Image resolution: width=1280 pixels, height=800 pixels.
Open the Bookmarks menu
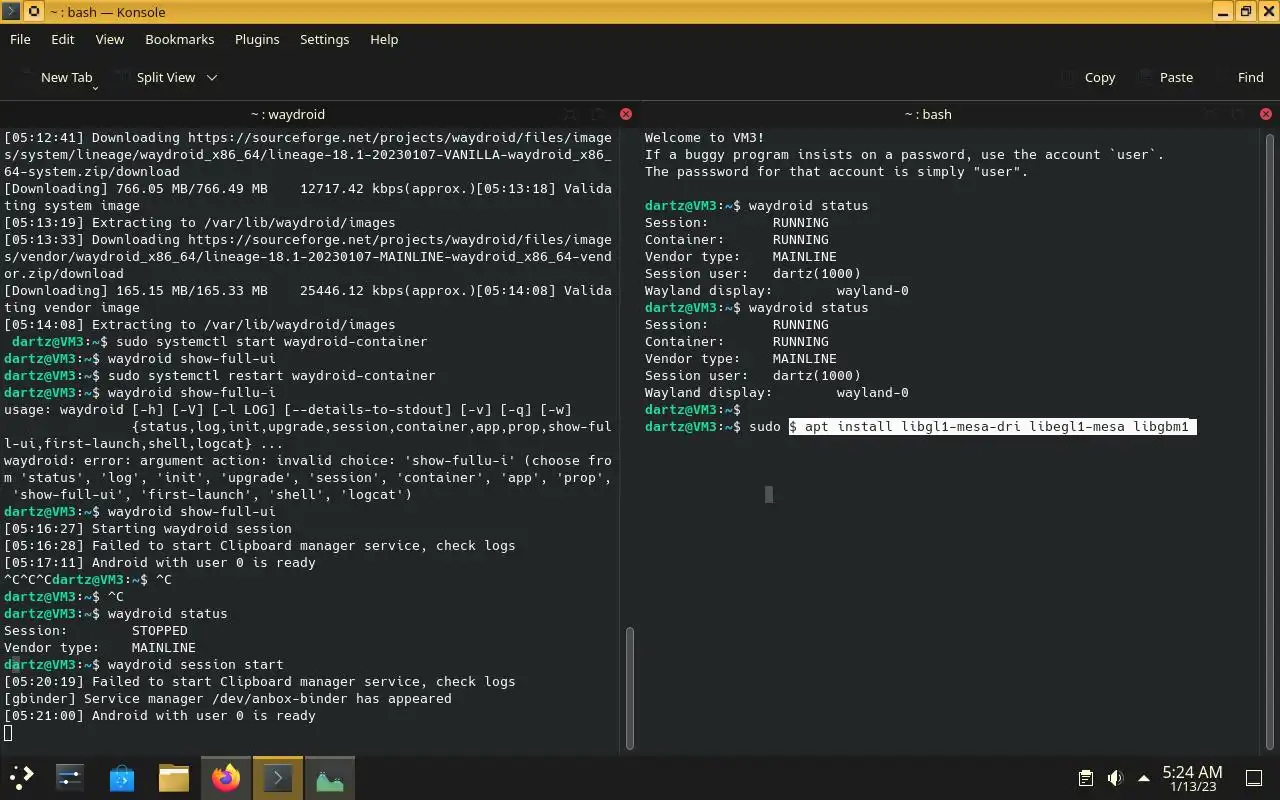[x=180, y=39]
